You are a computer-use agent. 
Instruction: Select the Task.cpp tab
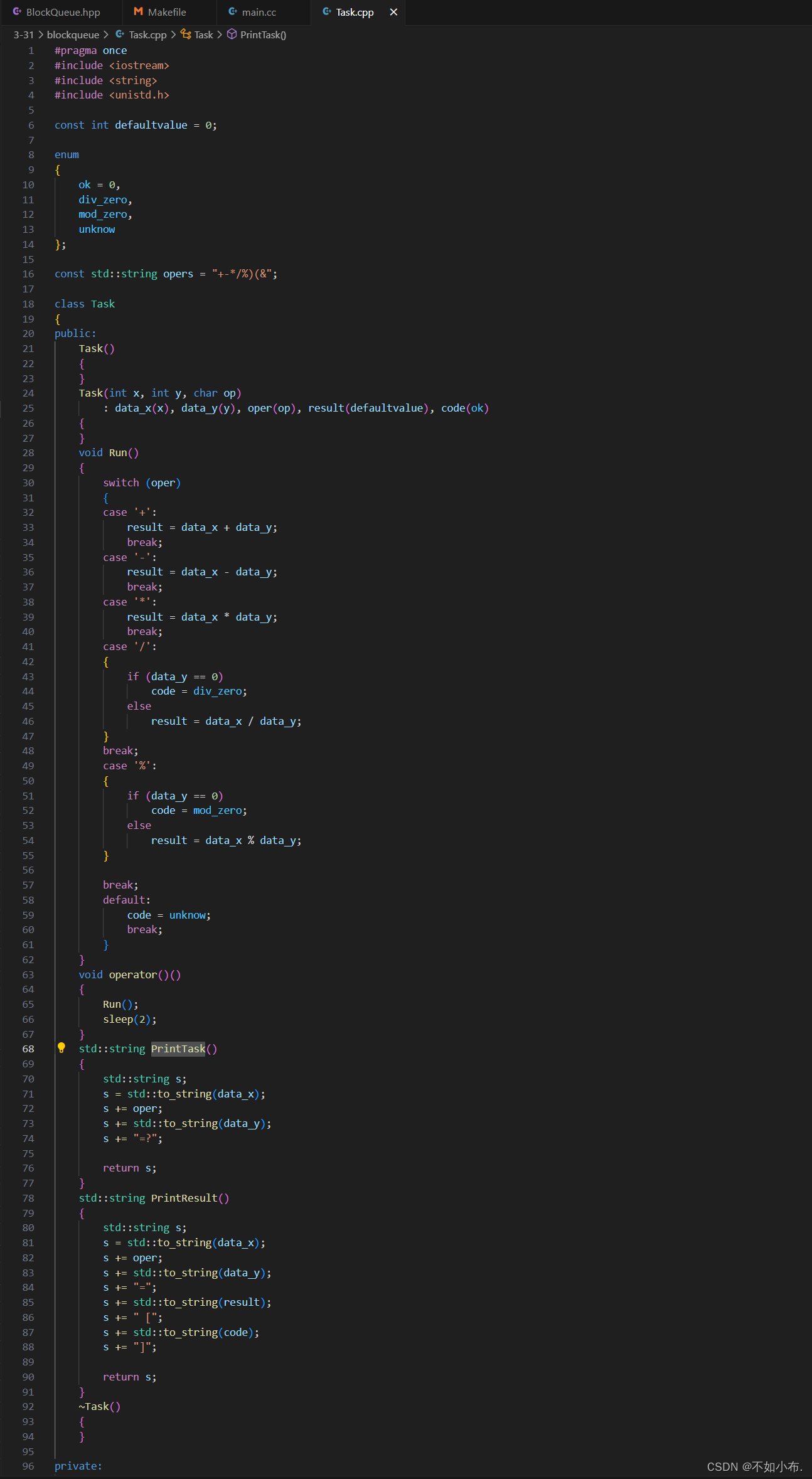[x=355, y=12]
